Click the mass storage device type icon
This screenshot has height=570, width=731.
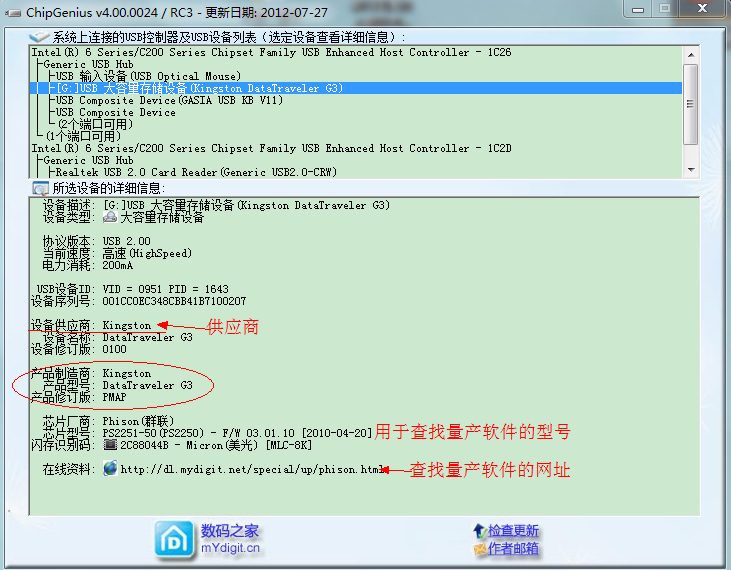pyautogui.click(x=110, y=217)
